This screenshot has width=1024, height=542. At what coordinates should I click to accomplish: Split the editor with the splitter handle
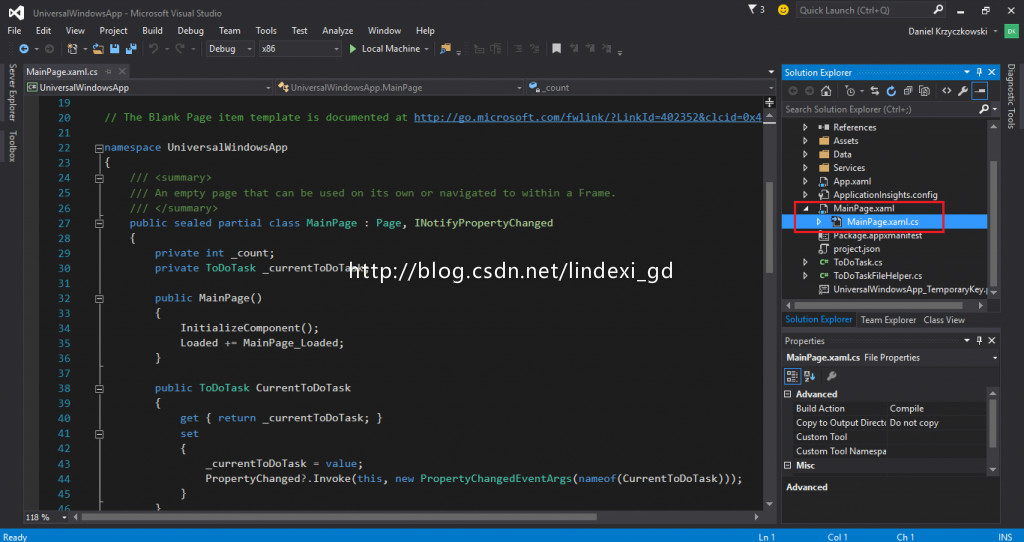tap(769, 103)
